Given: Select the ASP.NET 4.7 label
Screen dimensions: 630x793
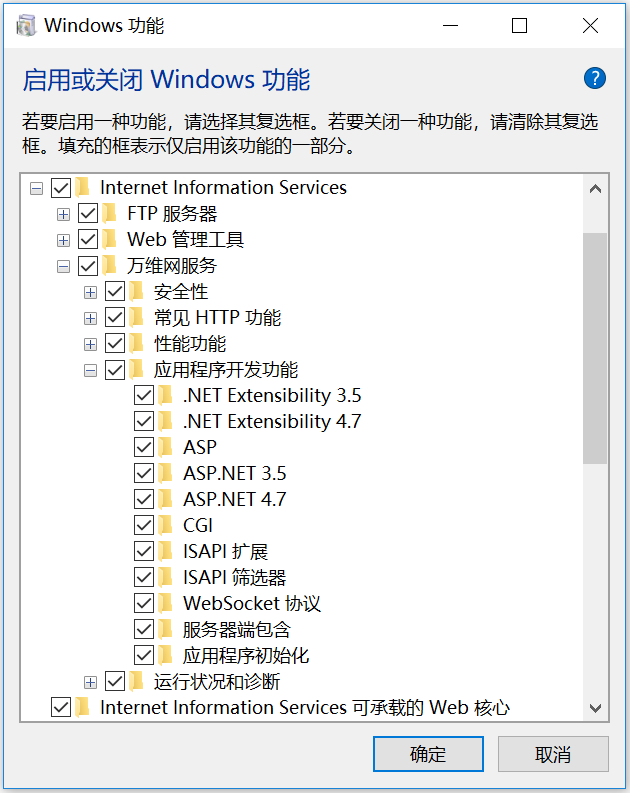Looking at the screenshot, I should (x=235, y=500).
